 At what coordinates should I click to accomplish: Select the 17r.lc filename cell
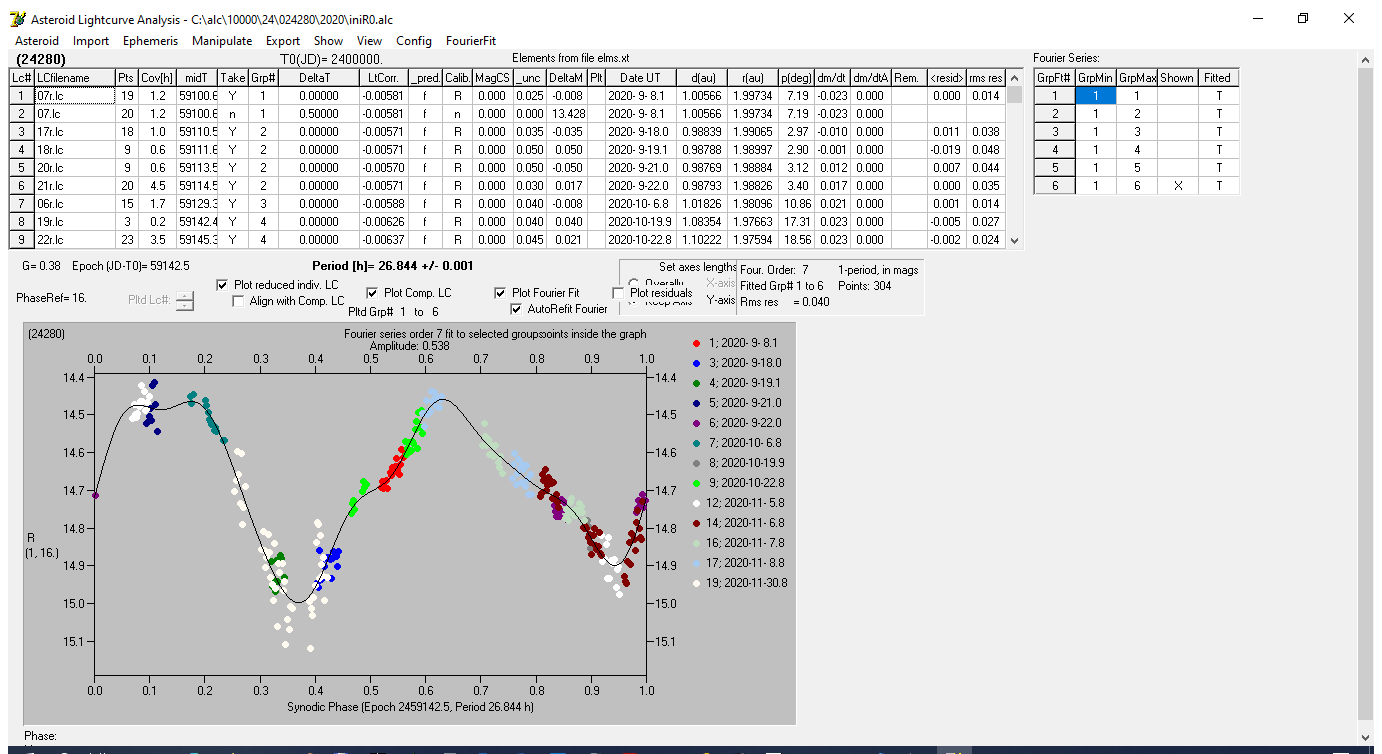73,132
